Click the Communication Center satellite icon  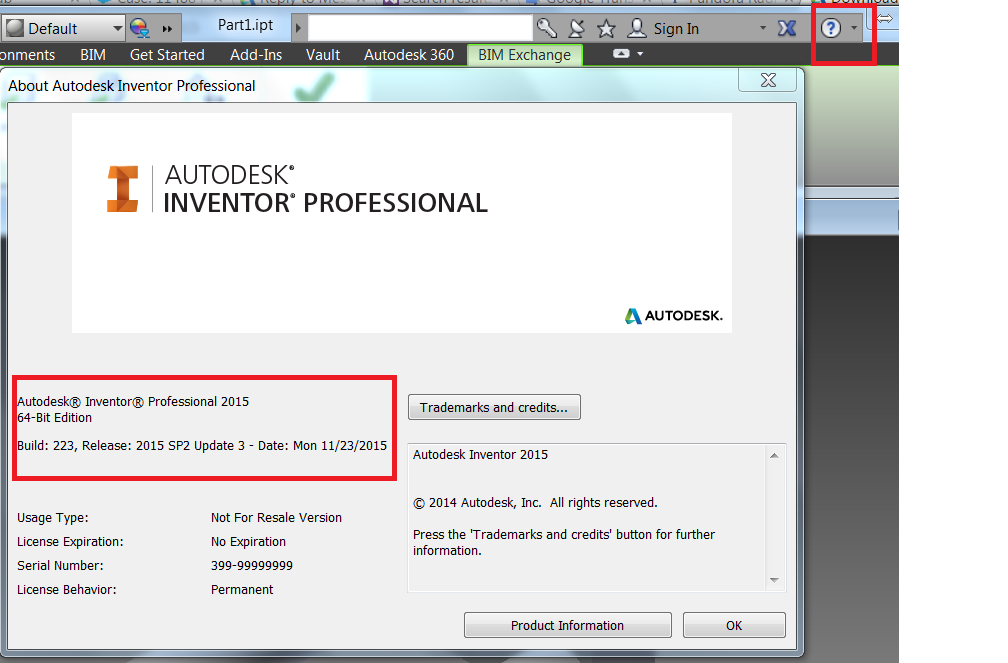(x=575, y=27)
